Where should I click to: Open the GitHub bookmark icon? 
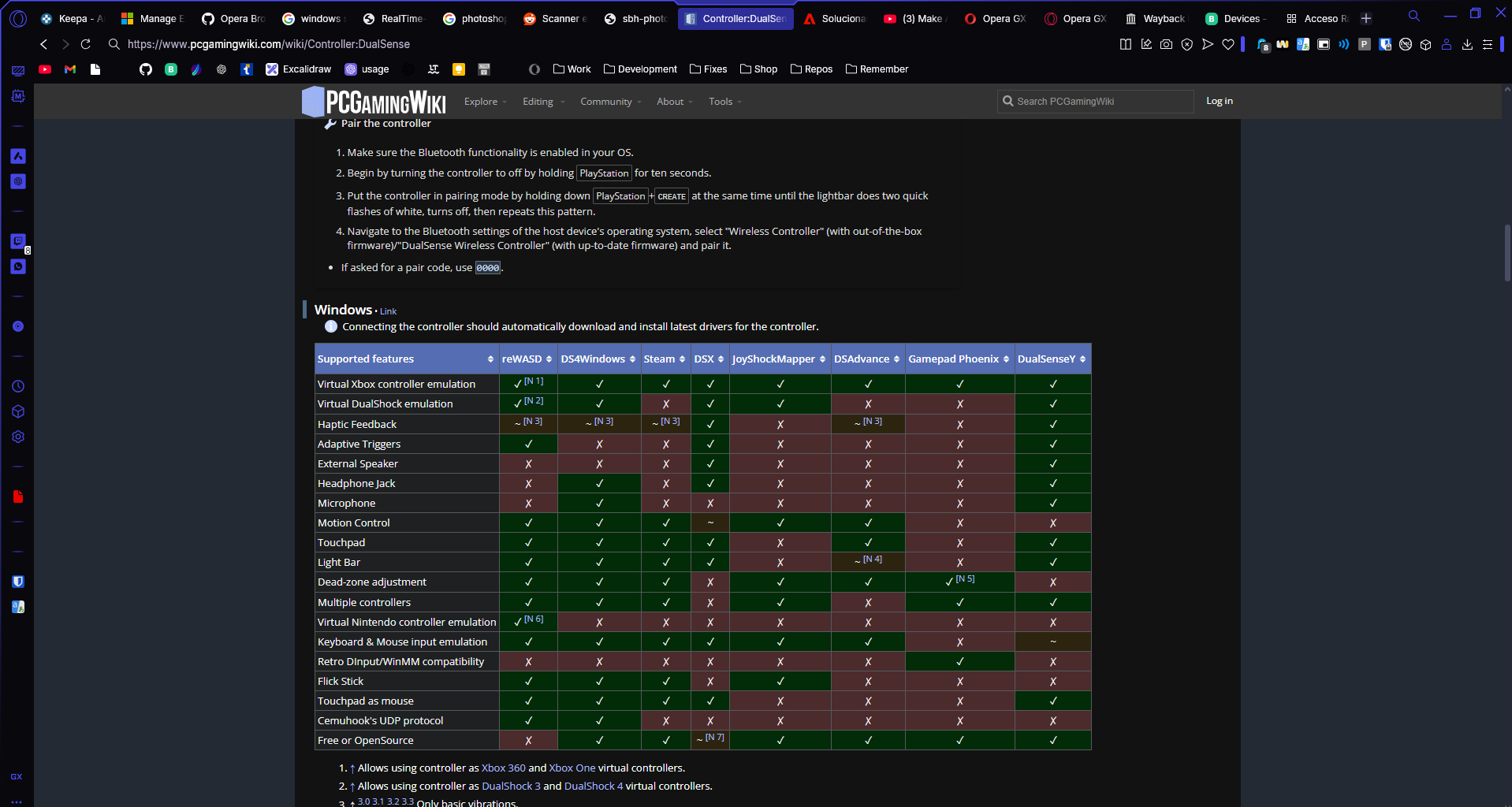click(146, 69)
